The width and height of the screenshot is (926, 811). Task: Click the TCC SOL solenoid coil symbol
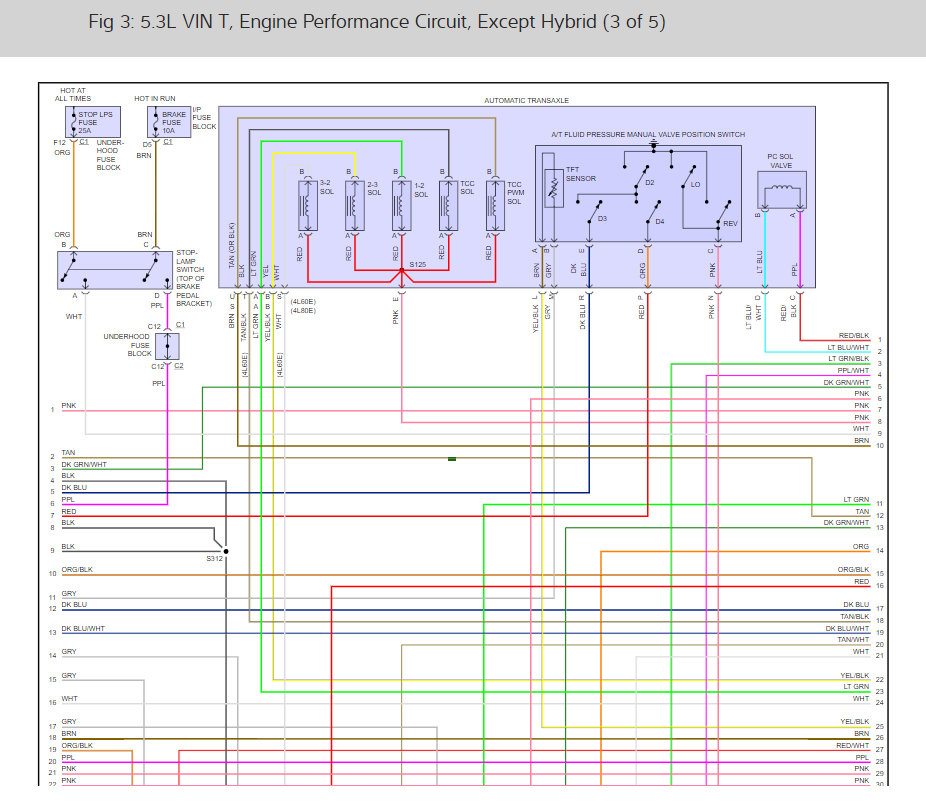click(x=449, y=206)
